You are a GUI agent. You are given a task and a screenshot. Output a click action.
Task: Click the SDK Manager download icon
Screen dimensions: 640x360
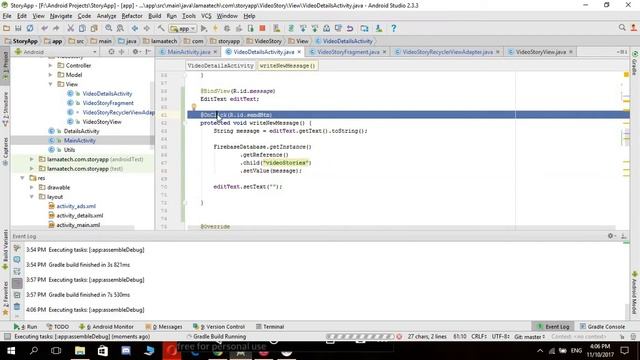tap(379, 28)
